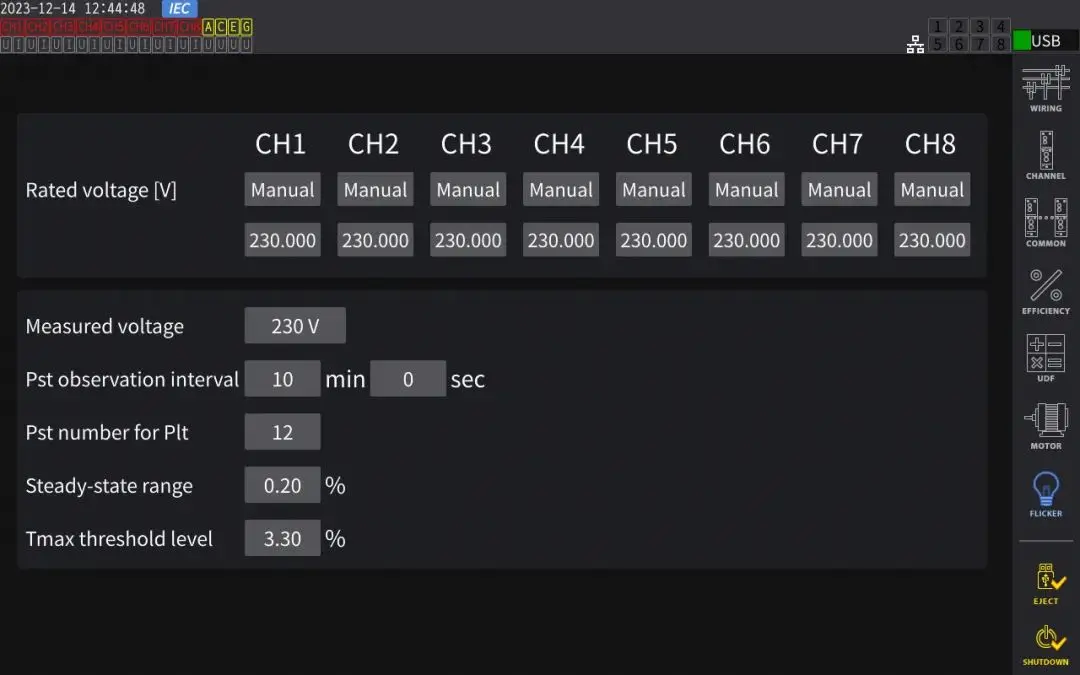The height and width of the screenshot is (675, 1080).
Task: Click the LAN network status icon
Action: [x=915, y=44]
